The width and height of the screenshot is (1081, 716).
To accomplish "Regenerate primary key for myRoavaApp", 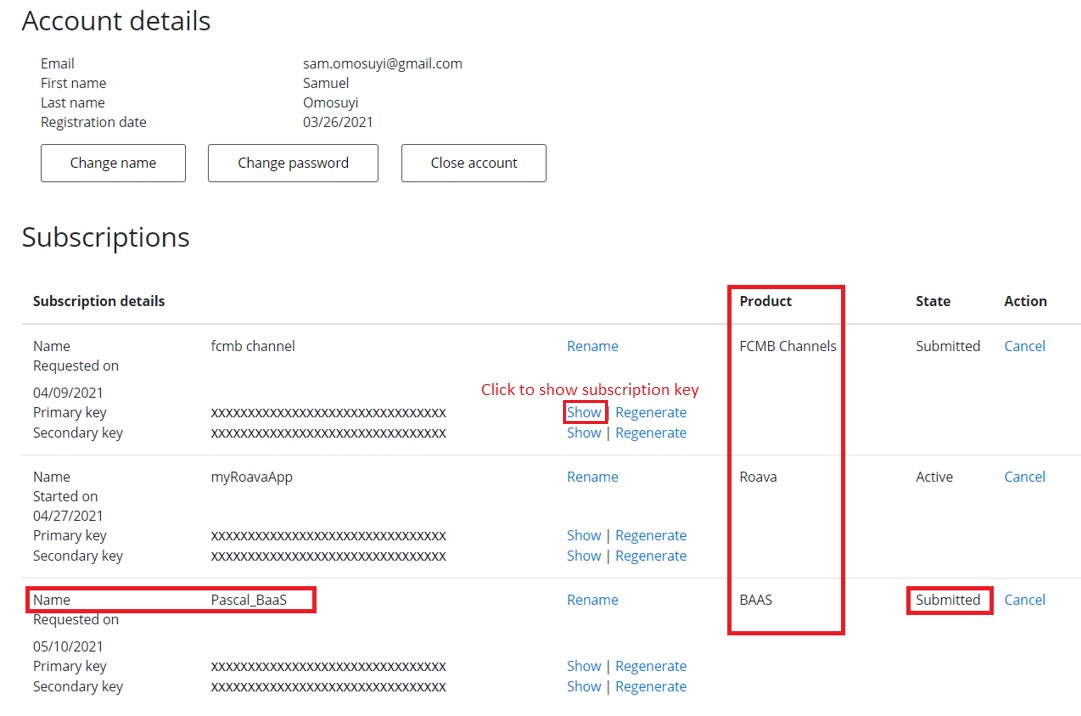I will [x=650, y=536].
